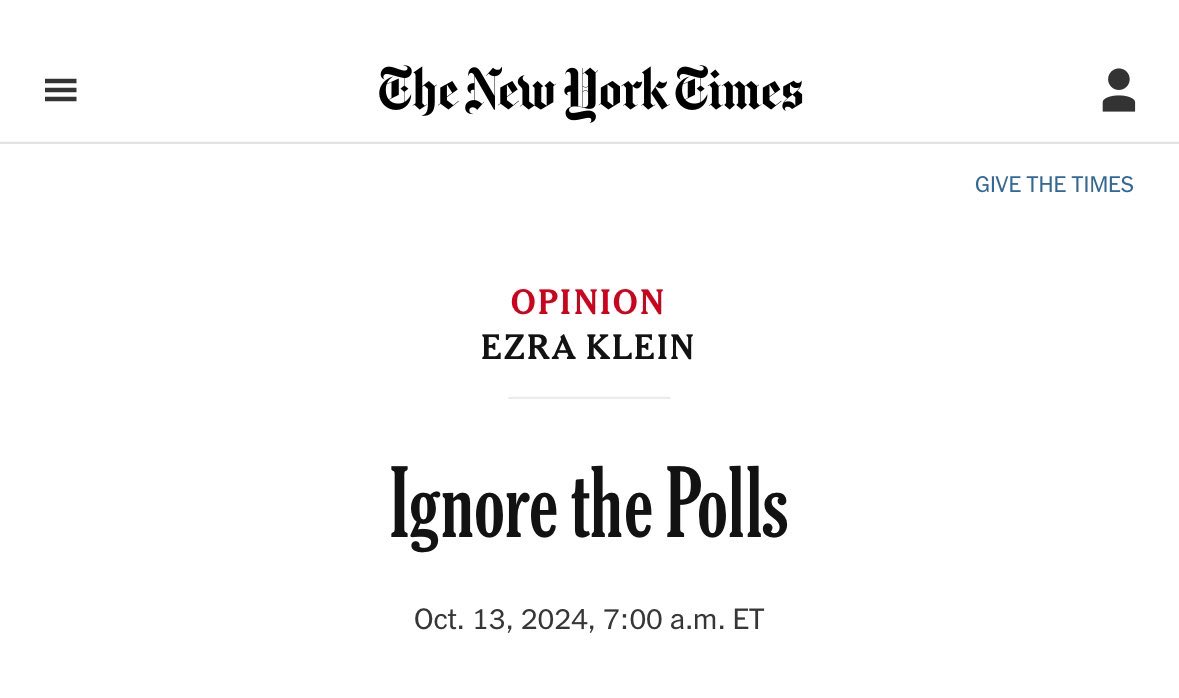This screenshot has width=1179, height=698.
Task: Click the word "GIVE" in the top-right link
Action: [x=999, y=185]
